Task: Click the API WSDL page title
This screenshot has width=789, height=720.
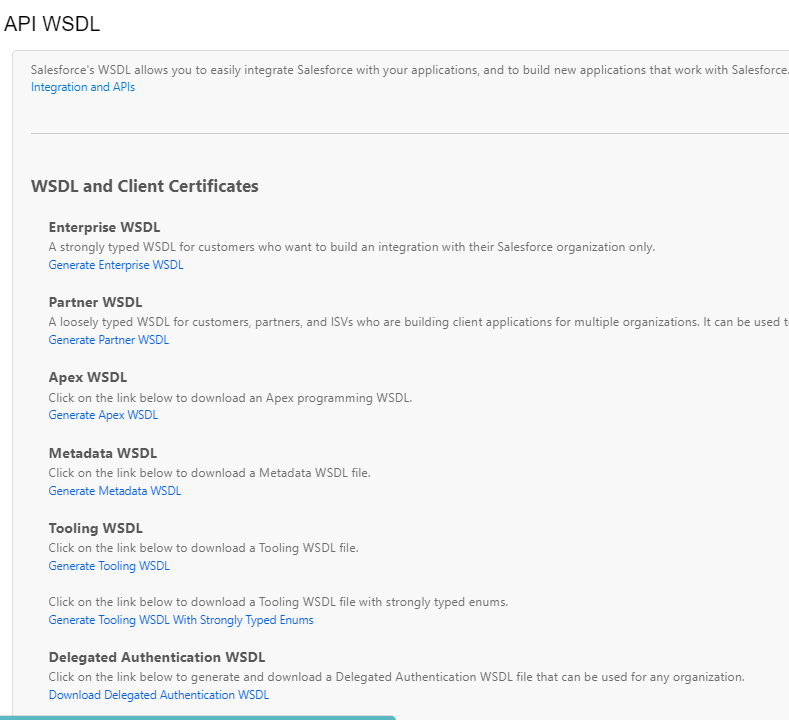Action: point(52,24)
